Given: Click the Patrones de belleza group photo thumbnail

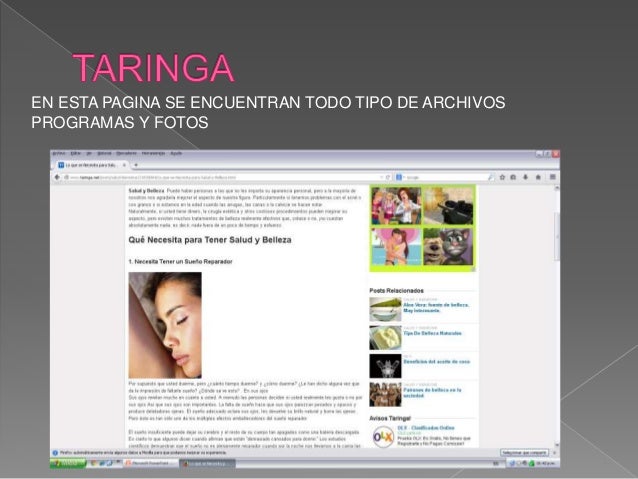Looking at the screenshot, I should (x=385, y=394).
